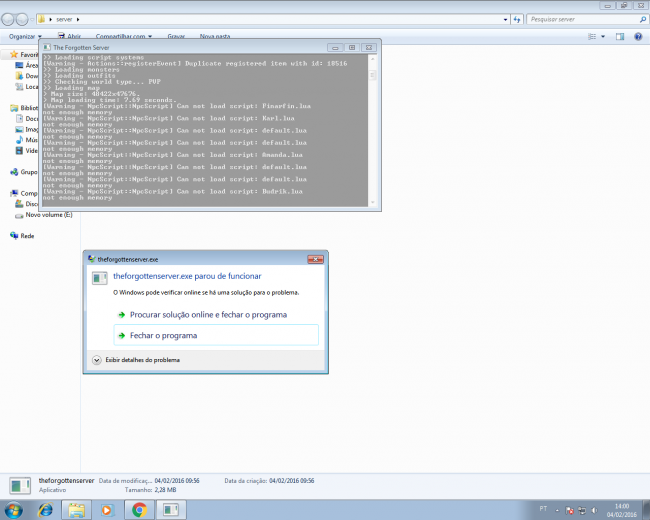
Task: Select Músicas library
Action: [x=27, y=140]
